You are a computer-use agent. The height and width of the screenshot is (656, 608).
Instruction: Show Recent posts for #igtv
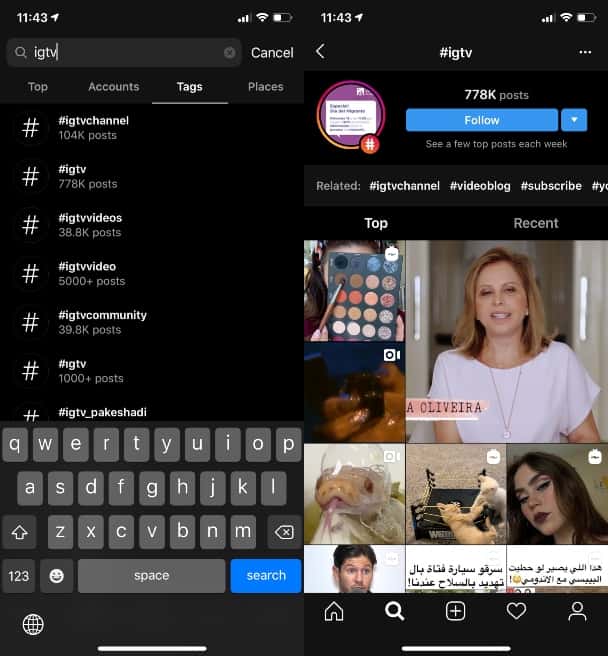(536, 223)
